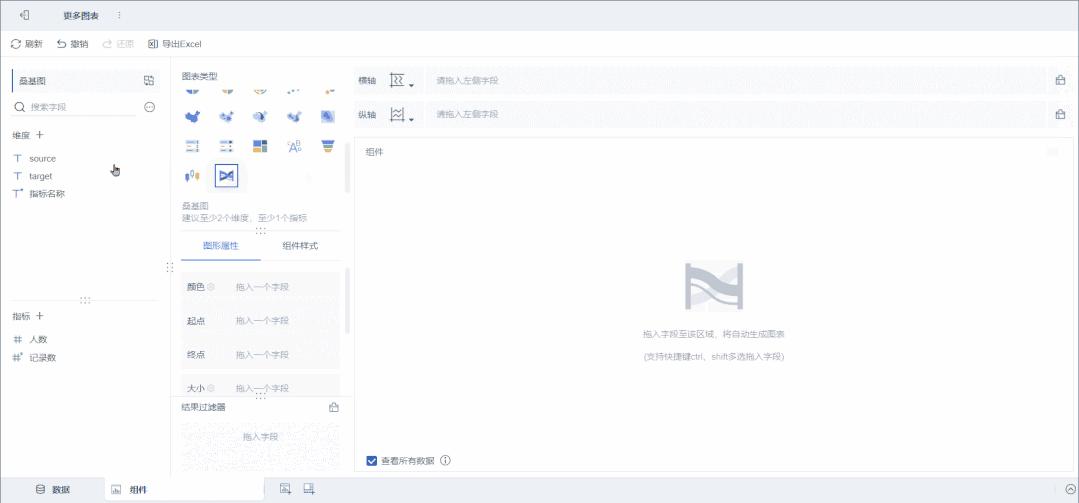Click the 终点 field drop zone
Viewport: 1079px width, 503px height.
pyautogui.click(x=286, y=355)
